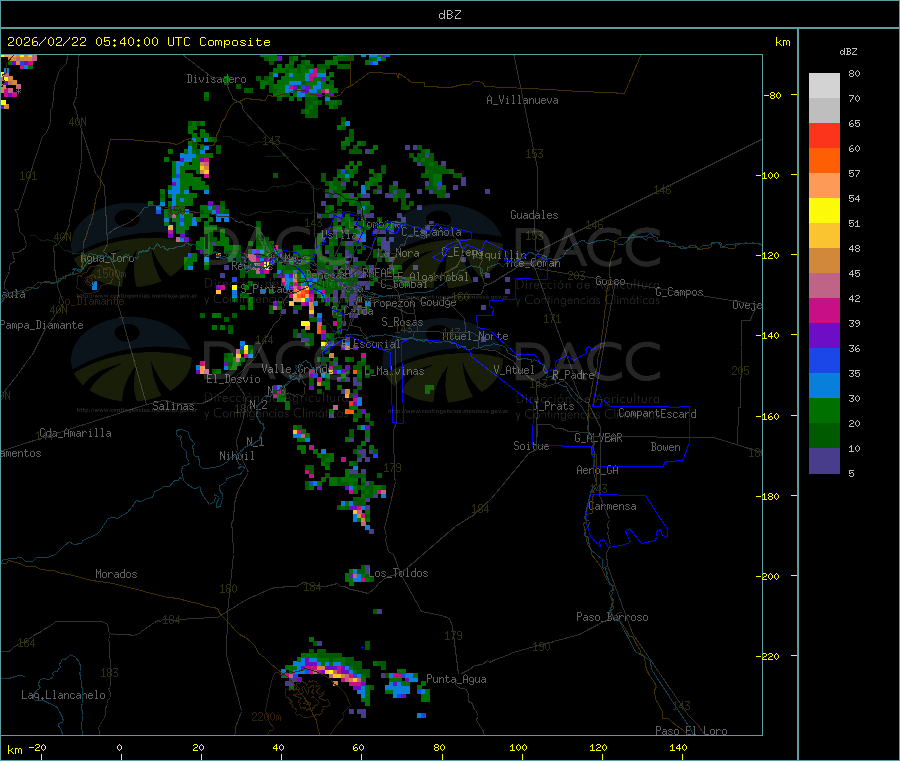
Task: Select the Soitue place label
Action: coord(531,446)
